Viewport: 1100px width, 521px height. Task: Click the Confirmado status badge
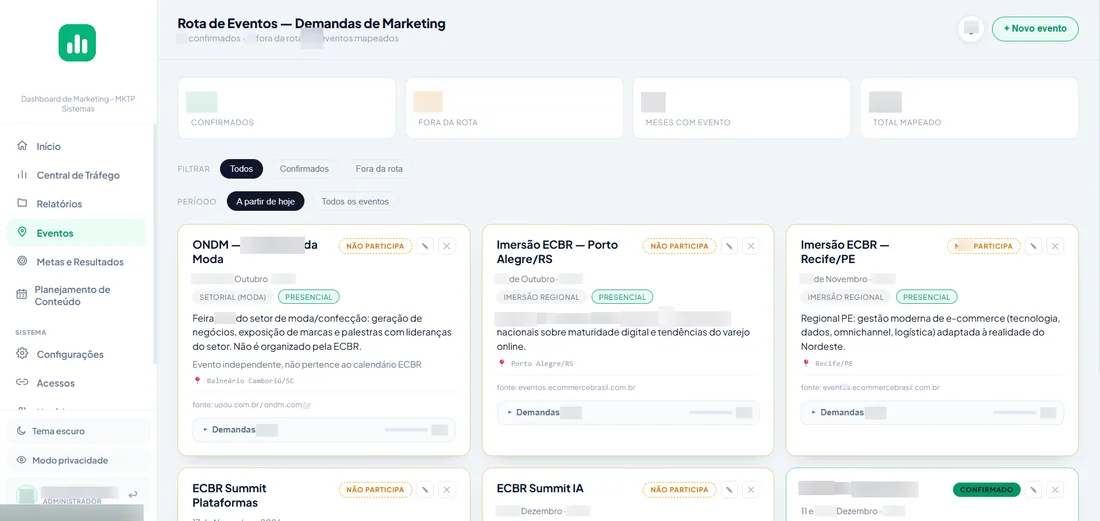[986, 489]
